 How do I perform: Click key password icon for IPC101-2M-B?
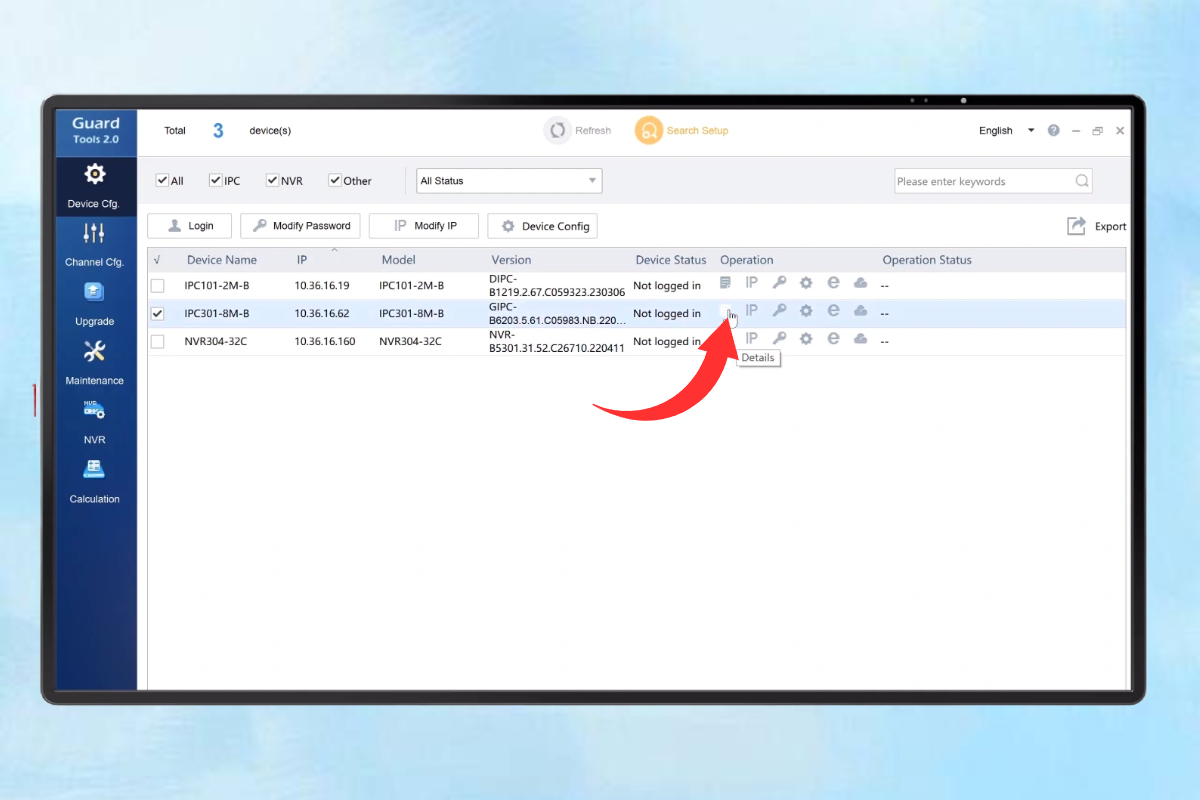coord(779,284)
